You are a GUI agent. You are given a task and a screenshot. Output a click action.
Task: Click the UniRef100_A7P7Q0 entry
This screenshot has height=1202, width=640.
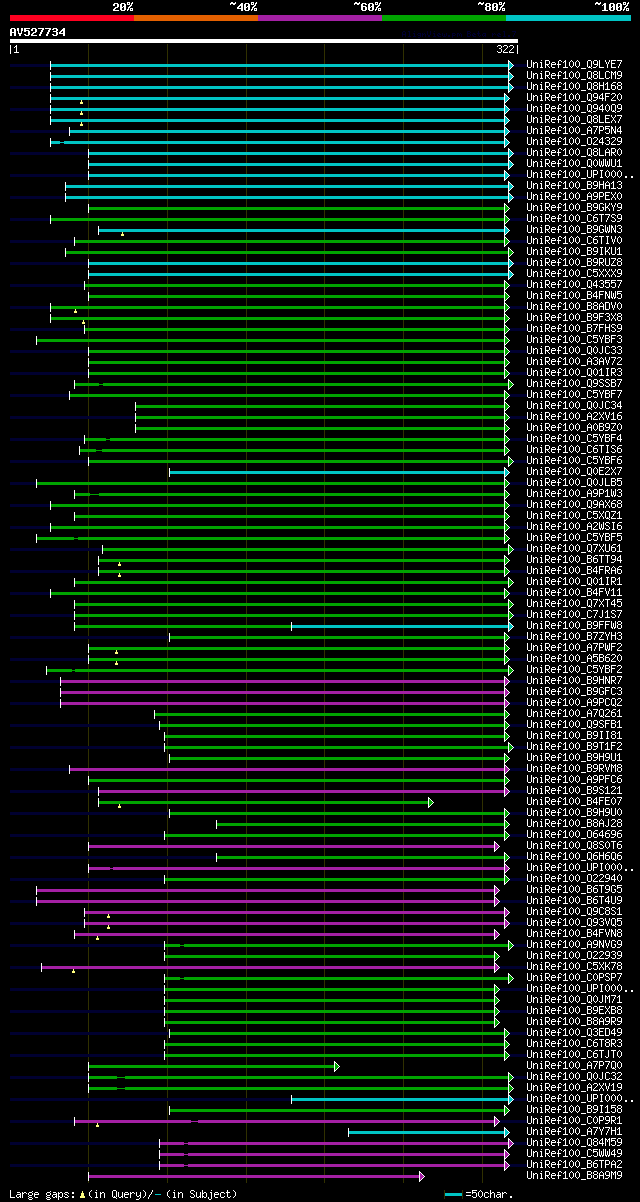point(574,1065)
